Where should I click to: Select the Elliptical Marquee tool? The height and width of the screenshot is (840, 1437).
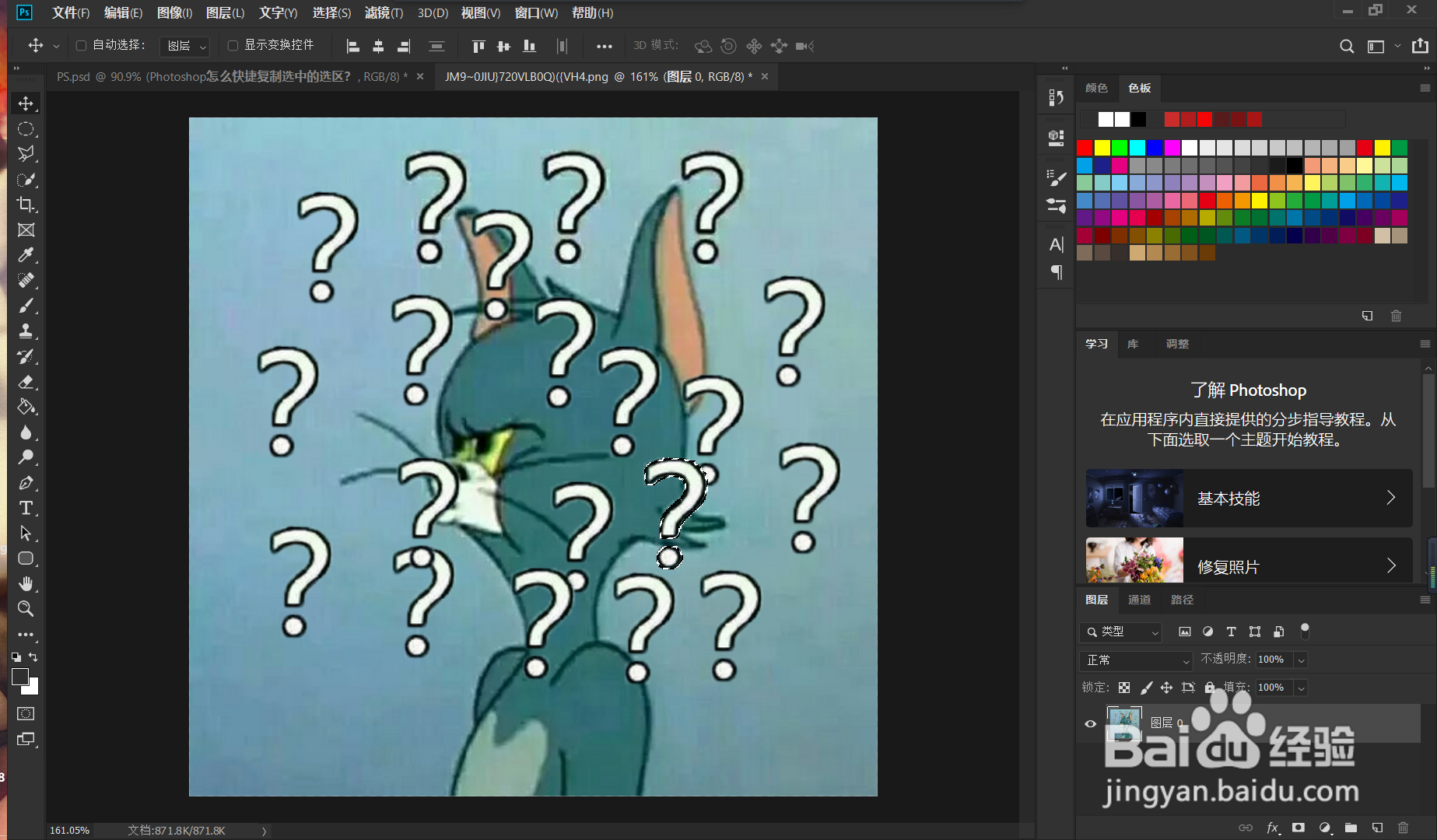click(x=26, y=129)
